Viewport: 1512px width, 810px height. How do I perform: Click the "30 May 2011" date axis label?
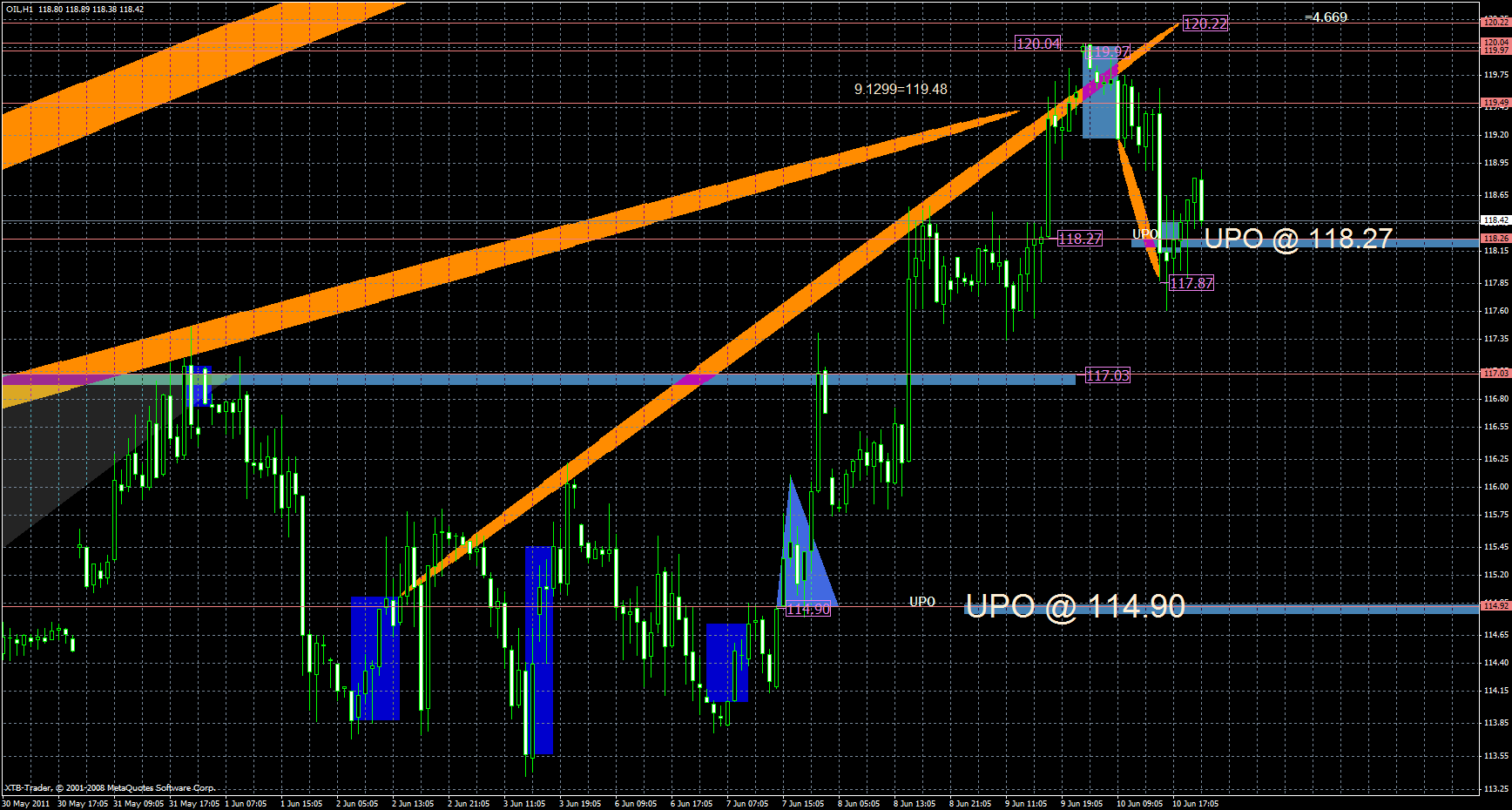(x=27, y=803)
